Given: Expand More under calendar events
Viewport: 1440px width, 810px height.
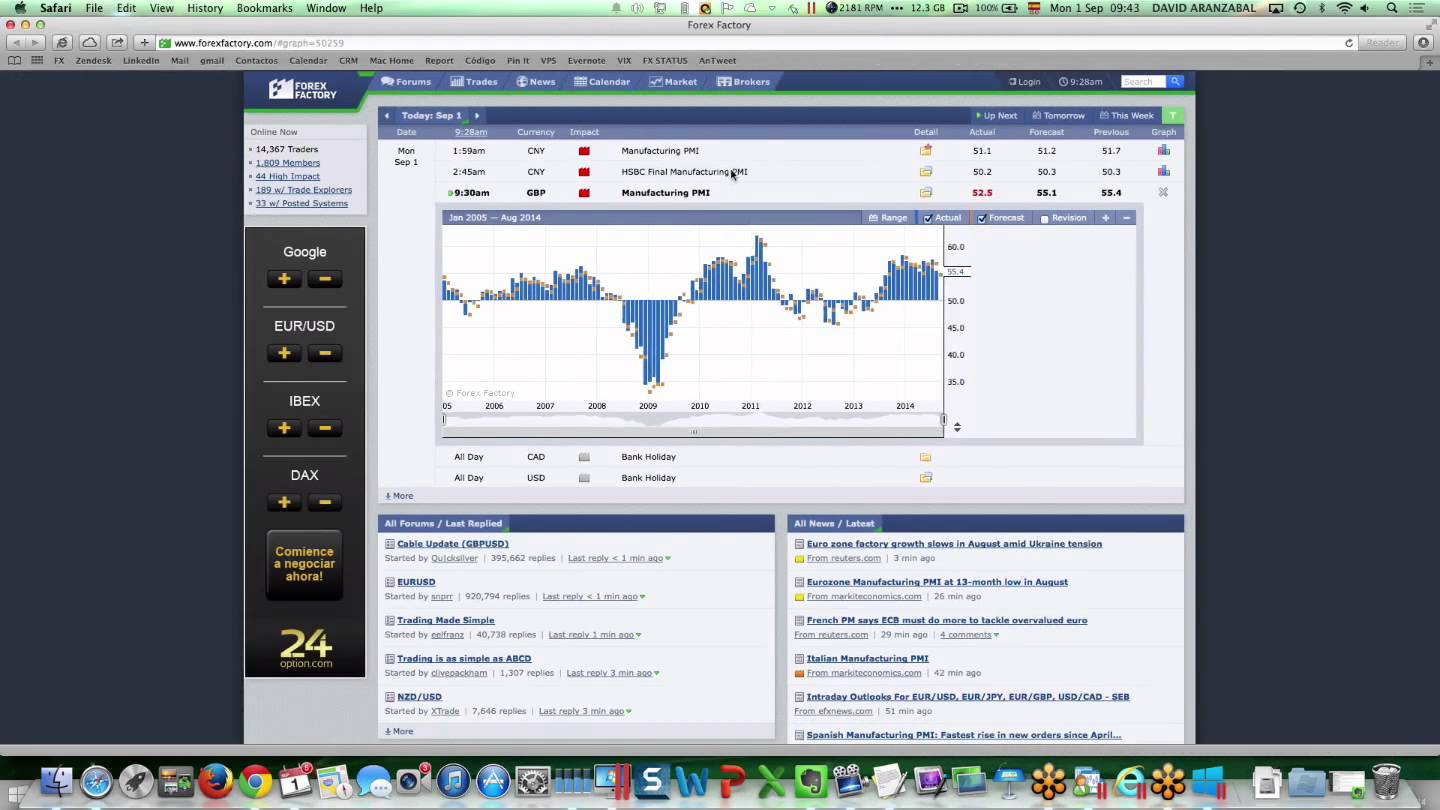Looking at the screenshot, I should pyautogui.click(x=399, y=496).
